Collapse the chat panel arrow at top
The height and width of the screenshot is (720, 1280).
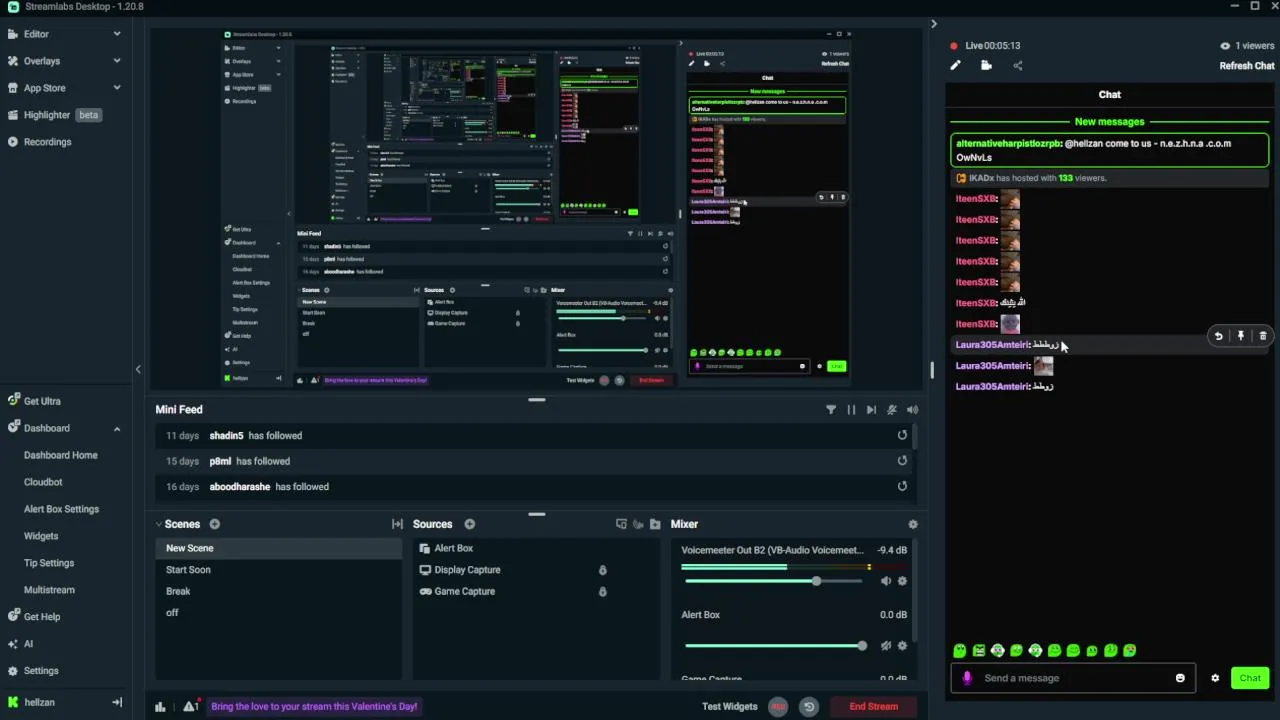934,24
